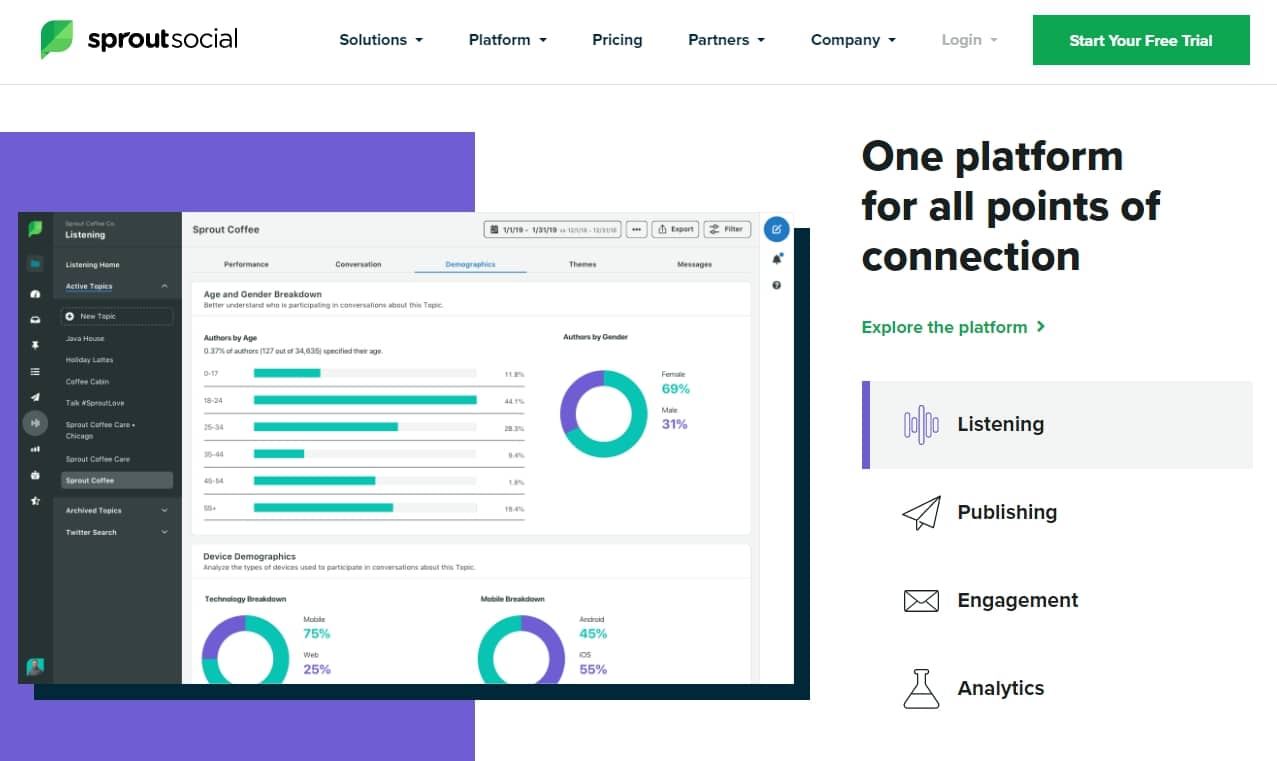
Task: Click the Mobile Breakdown donut chart
Action: (x=522, y=649)
